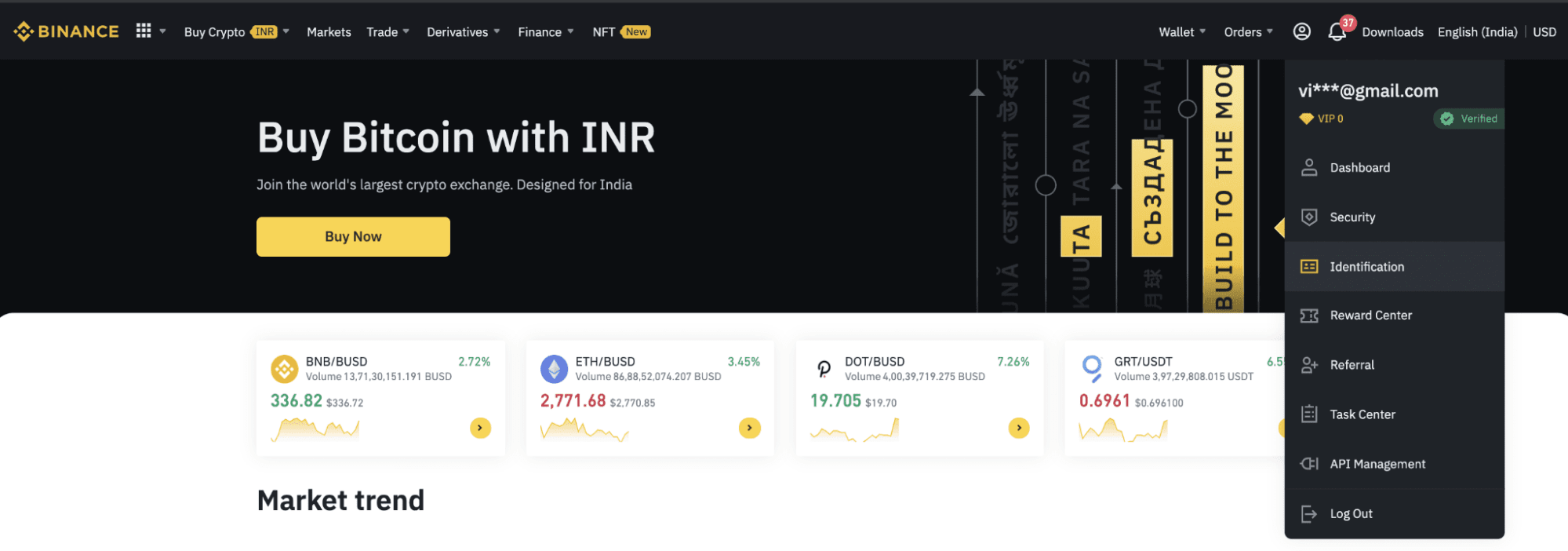Click the BNB coin icon
The height and width of the screenshot is (551, 1568).
(284, 369)
